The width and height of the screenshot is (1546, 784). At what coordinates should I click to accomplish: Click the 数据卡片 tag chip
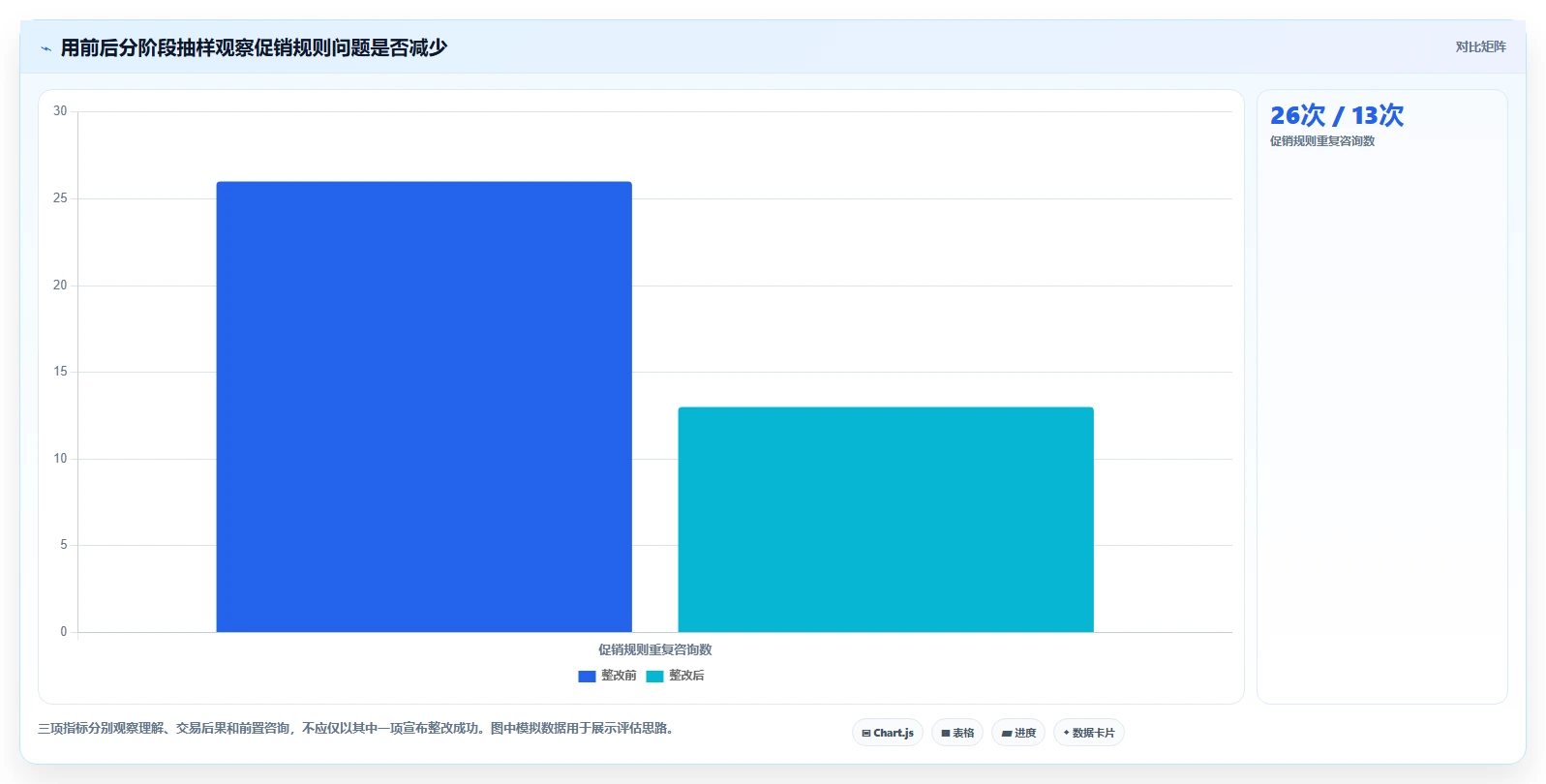tap(1089, 733)
